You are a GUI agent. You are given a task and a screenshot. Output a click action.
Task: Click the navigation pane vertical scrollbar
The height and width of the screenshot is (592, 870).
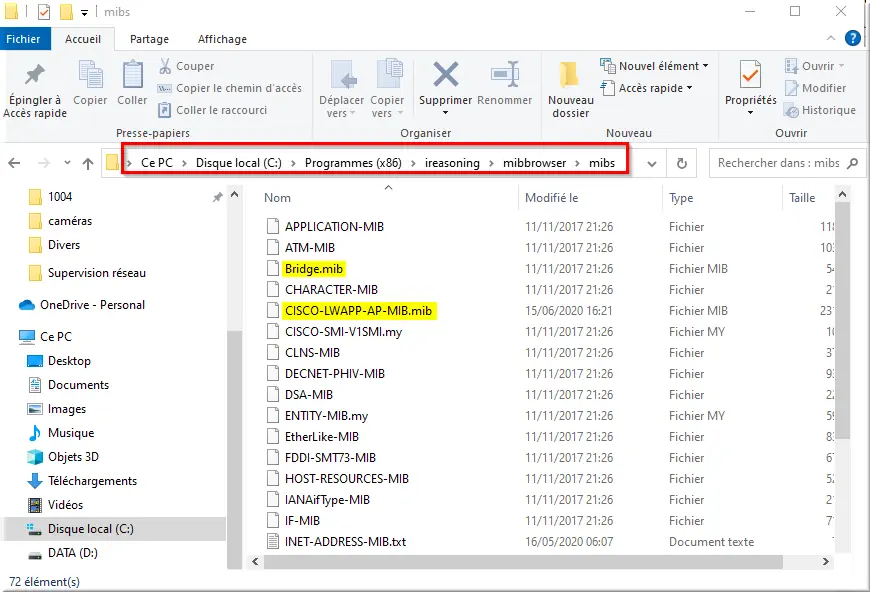click(x=234, y=449)
